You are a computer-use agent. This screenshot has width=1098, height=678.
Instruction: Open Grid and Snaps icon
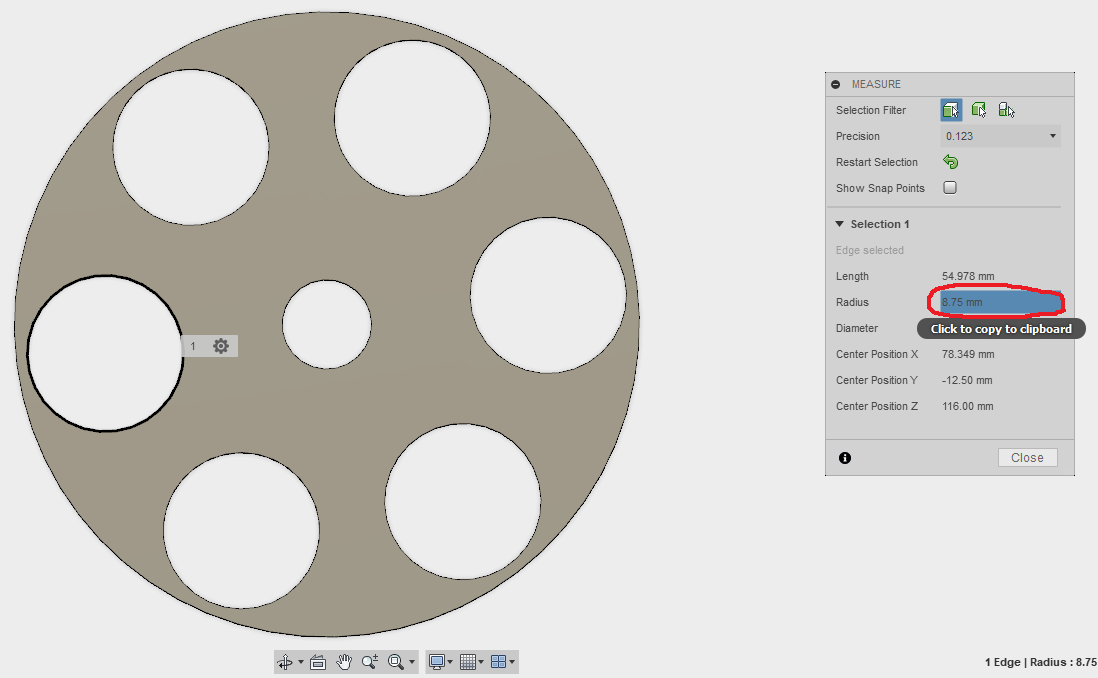click(468, 662)
